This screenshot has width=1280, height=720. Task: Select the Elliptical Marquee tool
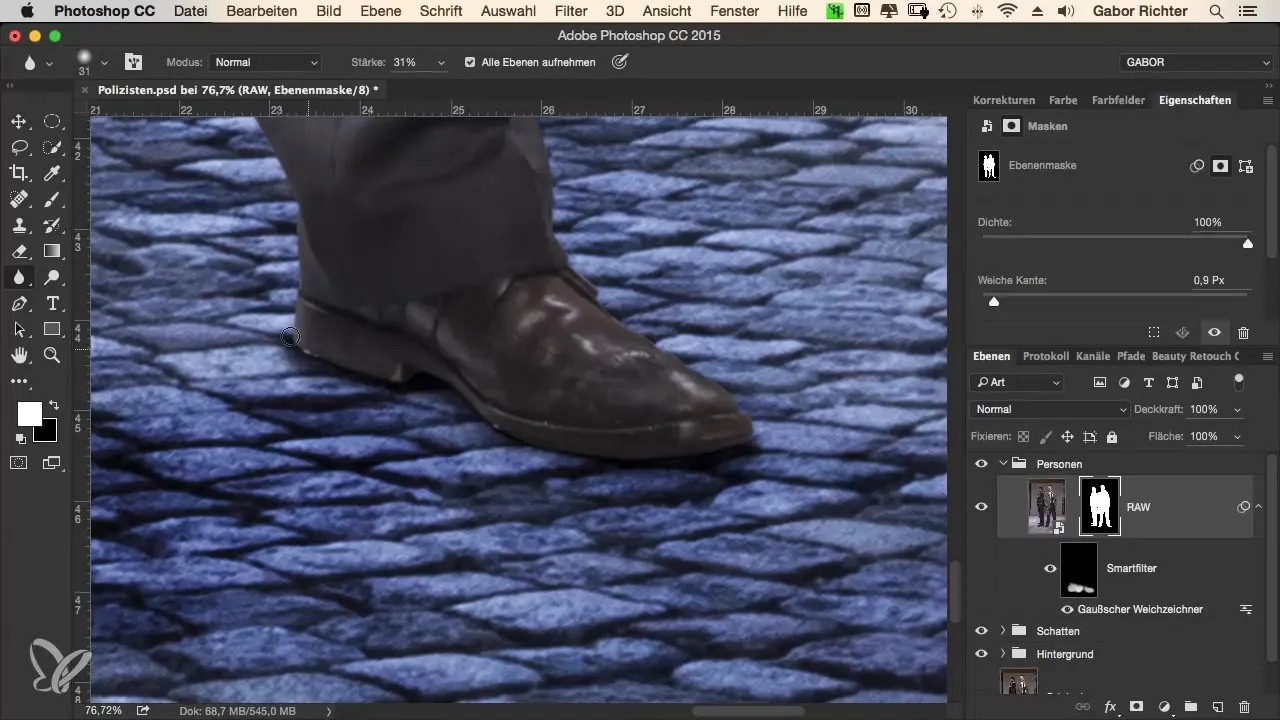(x=52, y=122)
